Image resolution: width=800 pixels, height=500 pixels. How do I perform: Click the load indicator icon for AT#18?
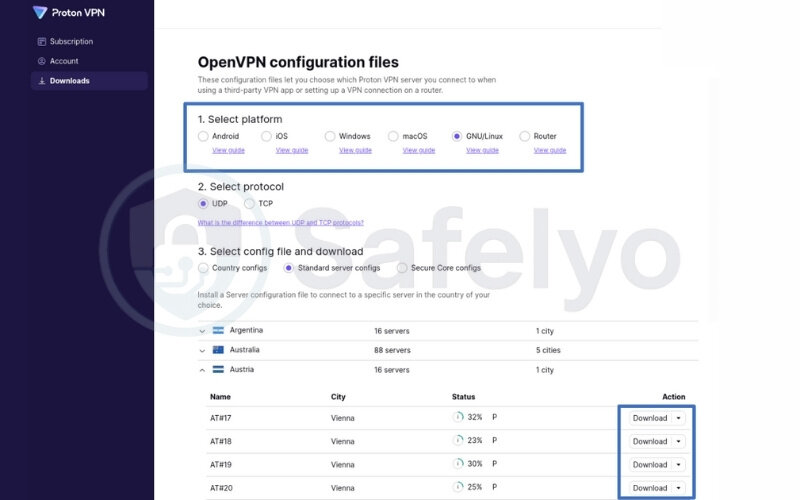(458, 440)
